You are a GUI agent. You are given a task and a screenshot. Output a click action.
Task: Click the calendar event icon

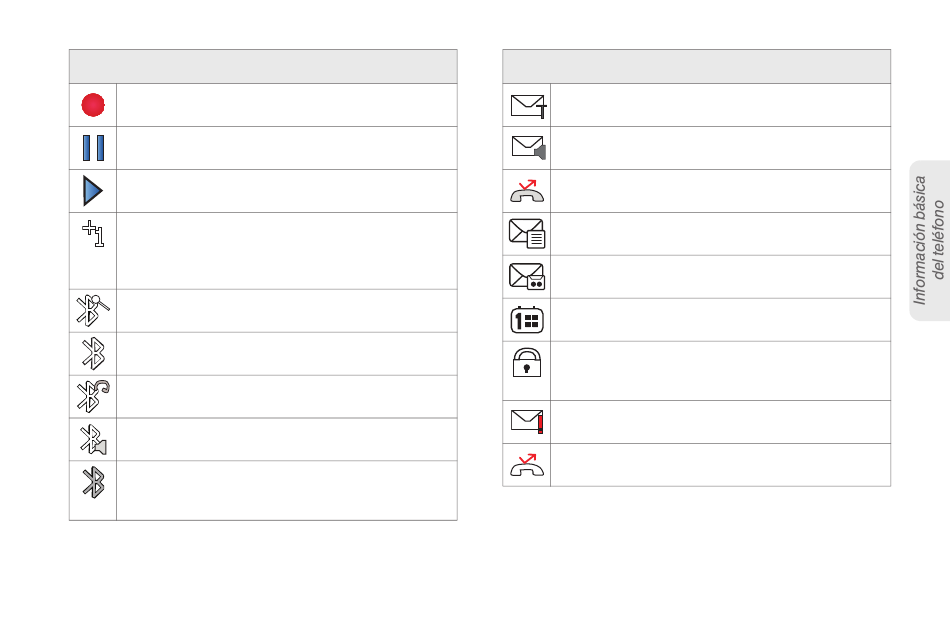click(x=527, y=320)
